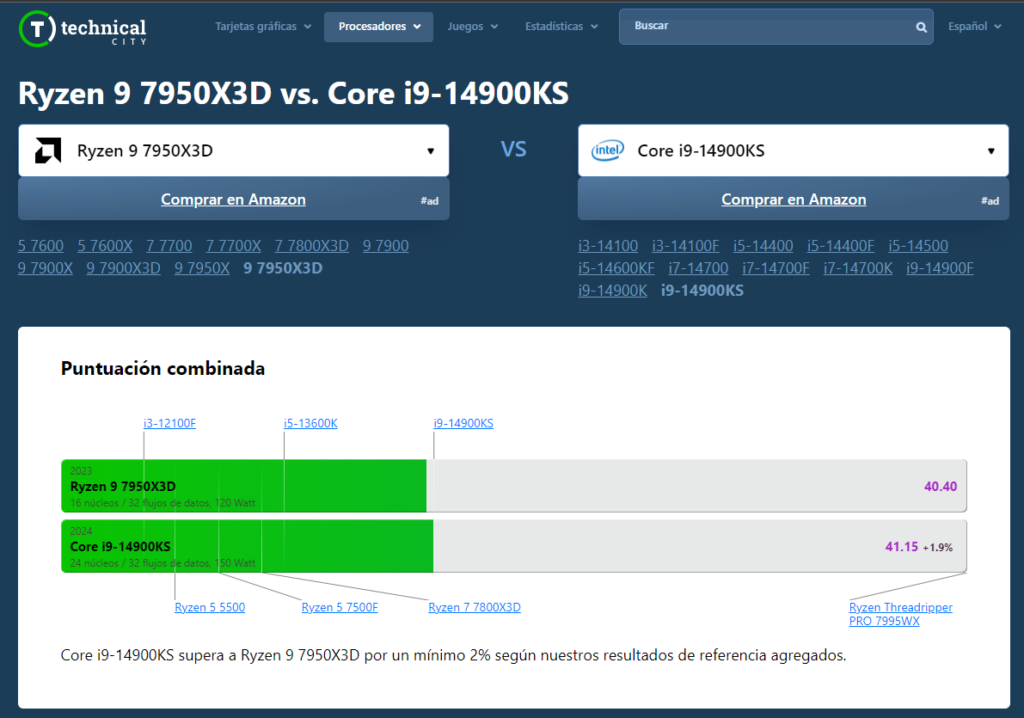Open 9 7900 link
Image resolution: width=1024 pixels, height=718 pixels.
pyautogui.click(x=385, y=246)
